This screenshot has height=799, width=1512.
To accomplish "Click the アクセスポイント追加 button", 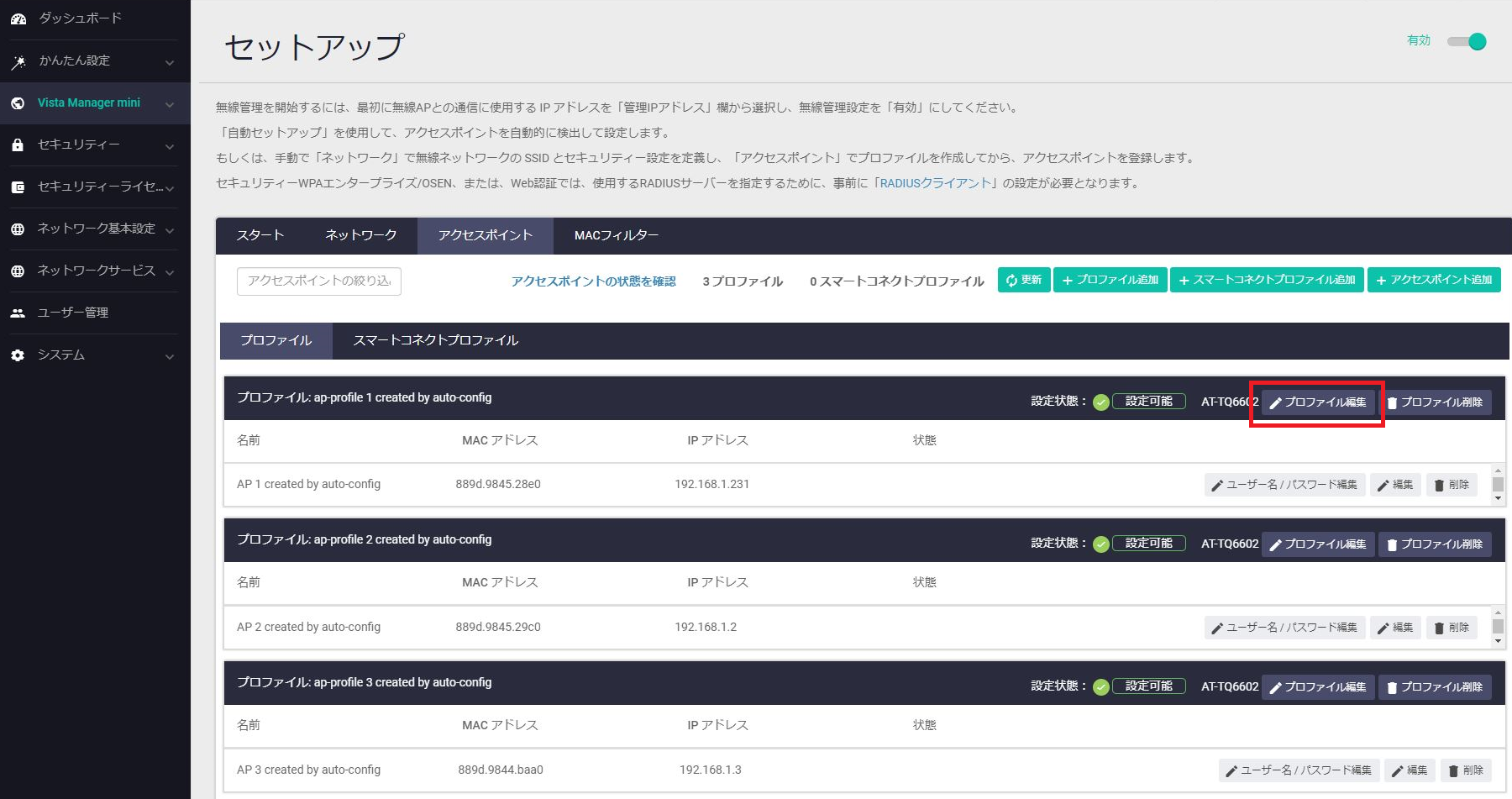I will (1433, 280).
